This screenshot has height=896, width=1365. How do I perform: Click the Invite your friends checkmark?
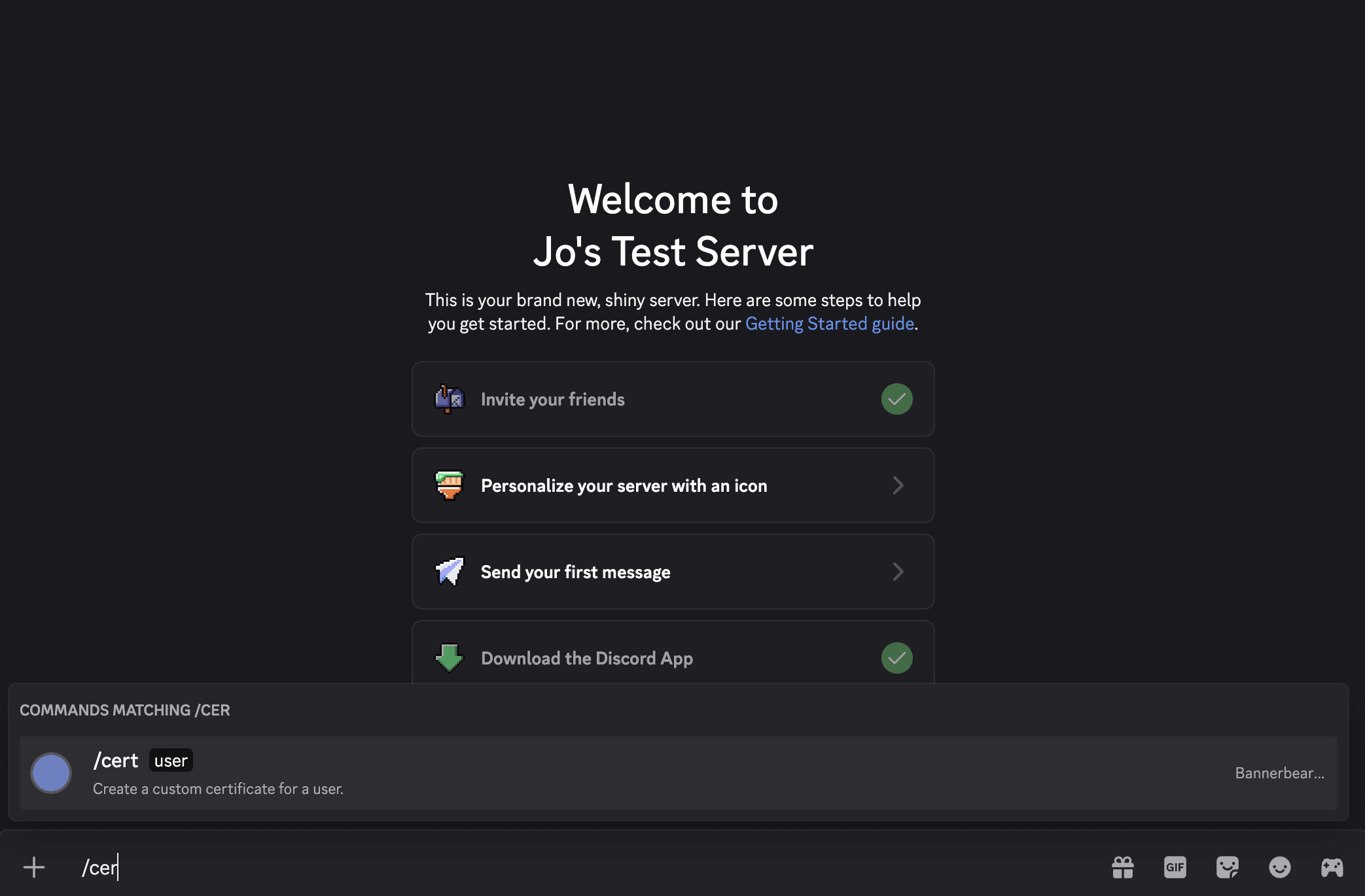[896, 399]
